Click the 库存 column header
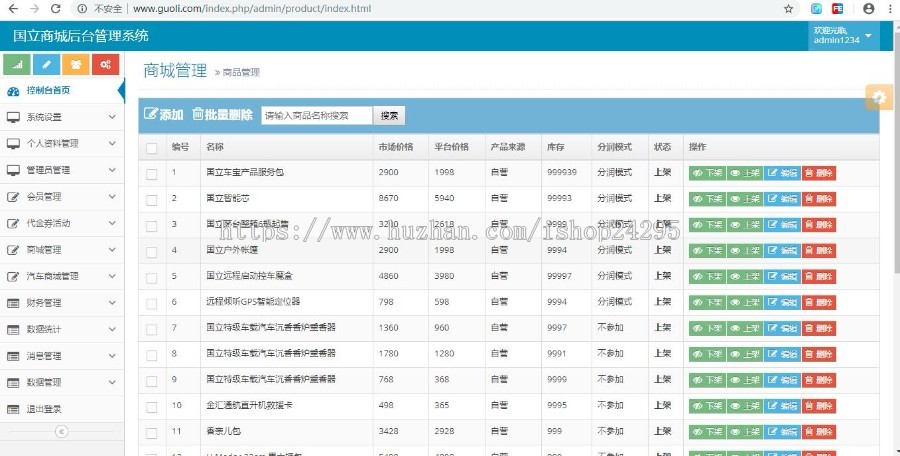 coord(556,147)
